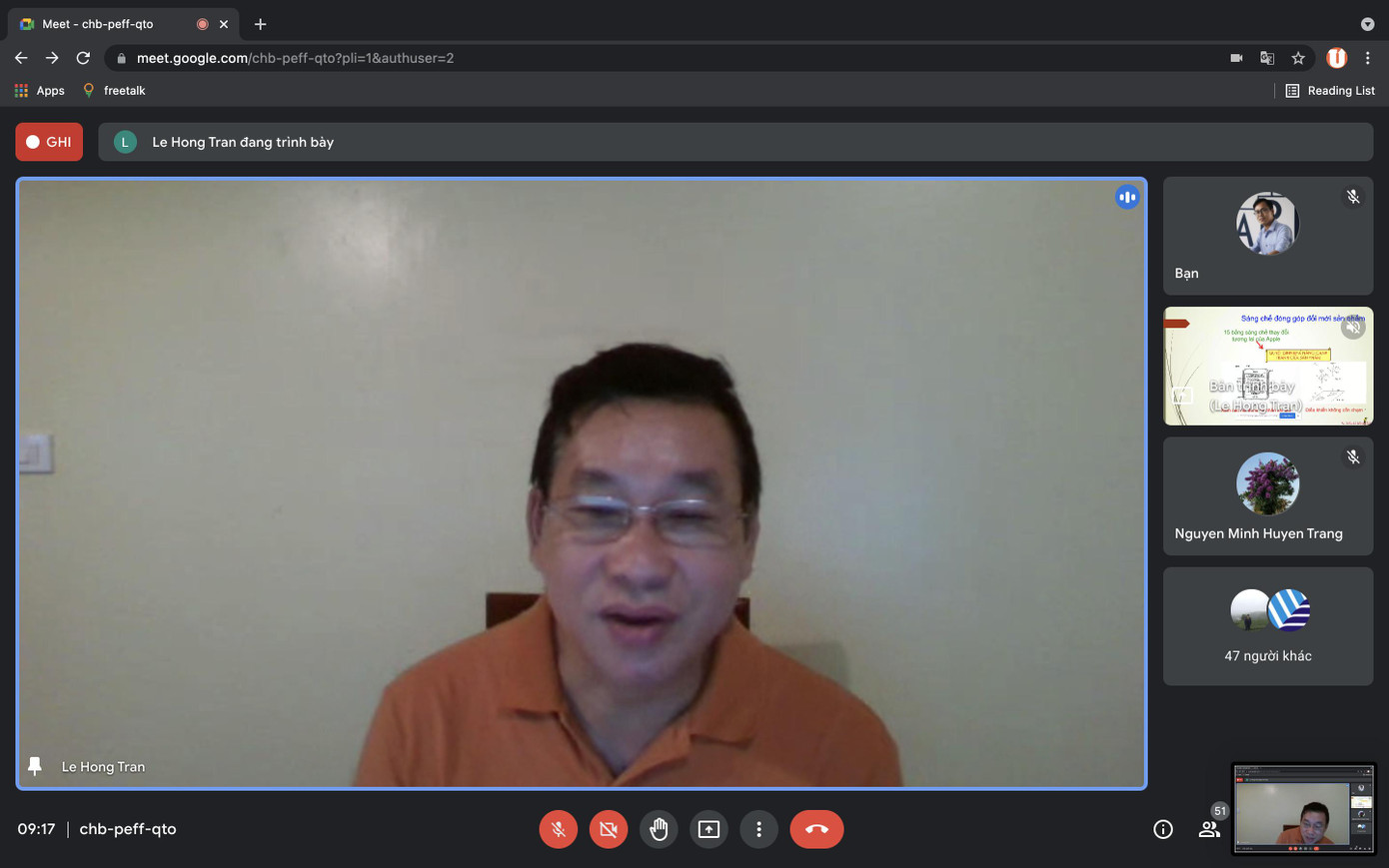Image resolution: width=1389 pixels, height=868 pixels.
Task: Click the present screen icon
Action: [708, 829]
